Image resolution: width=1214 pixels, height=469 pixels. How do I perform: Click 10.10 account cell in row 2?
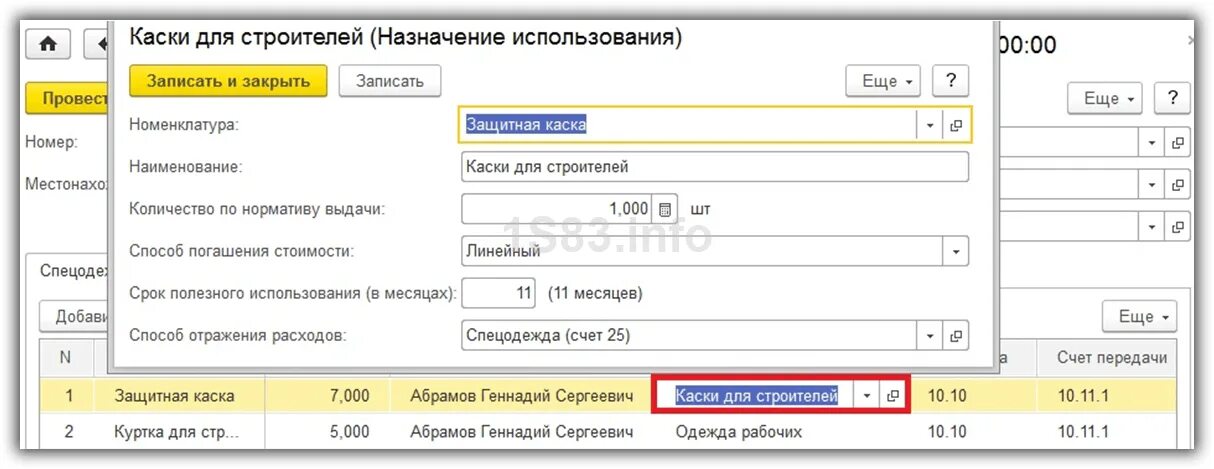pos(947,432)
